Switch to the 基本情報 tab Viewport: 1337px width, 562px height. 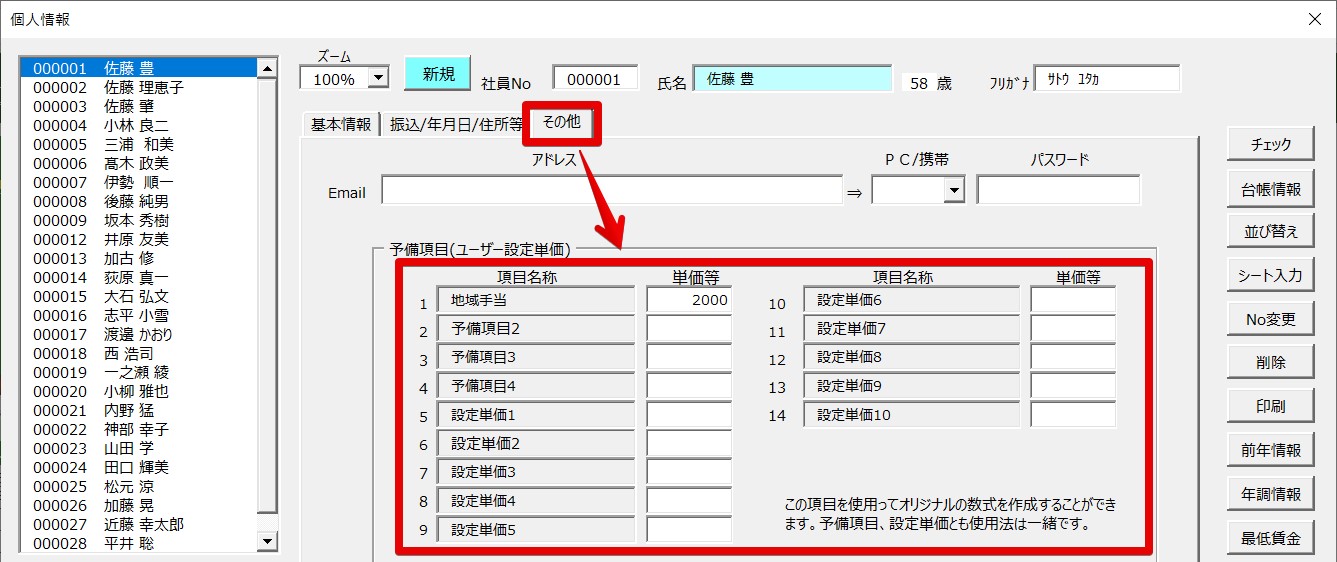pyautogui.click(x=340, y=125)
